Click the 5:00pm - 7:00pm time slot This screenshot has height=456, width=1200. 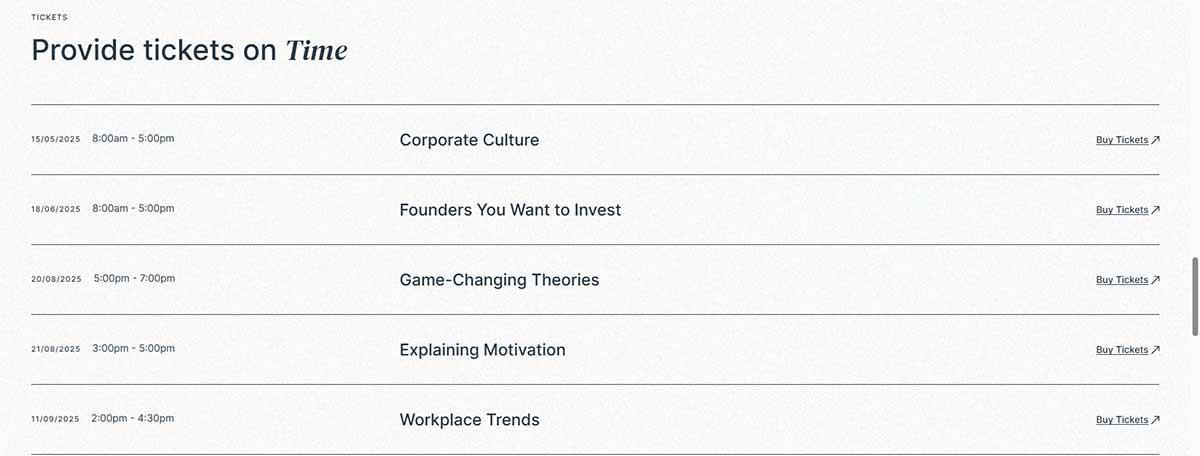[134, 278]
